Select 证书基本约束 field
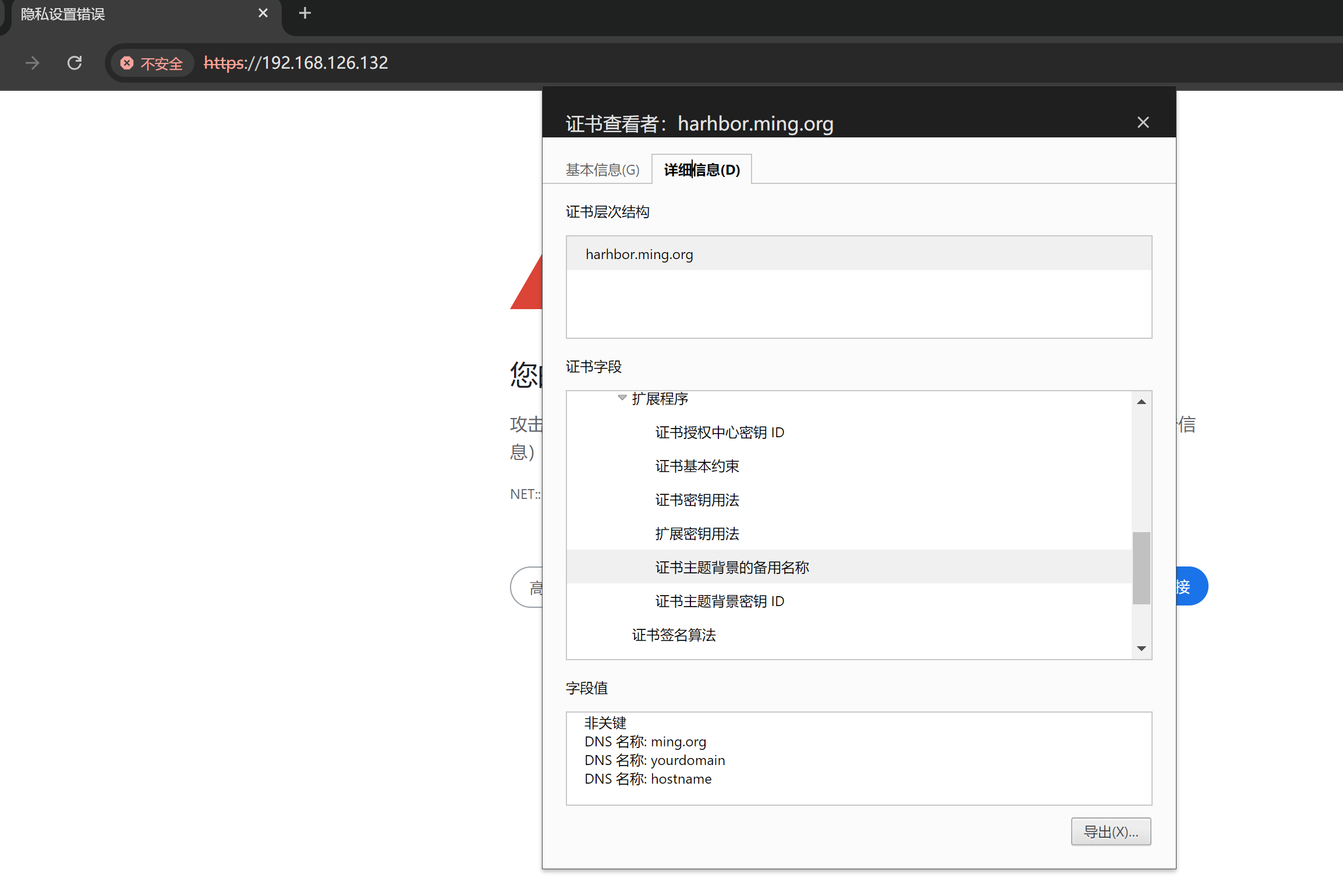Viewport: 1343px width, 896px height. coord(697,466)
